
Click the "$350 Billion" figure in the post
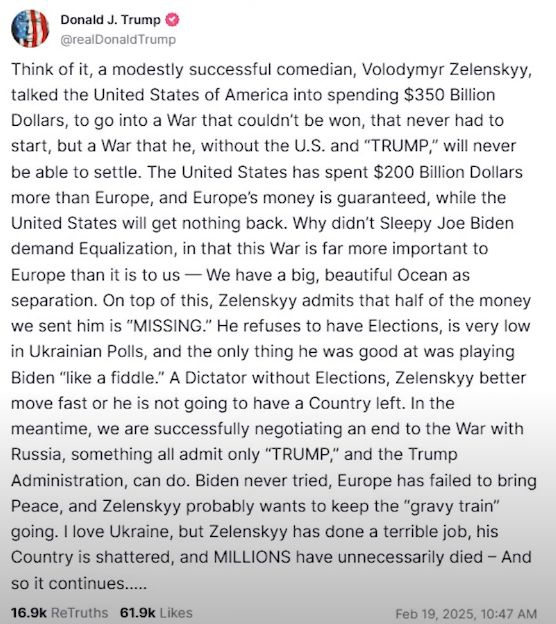[449, 95]
